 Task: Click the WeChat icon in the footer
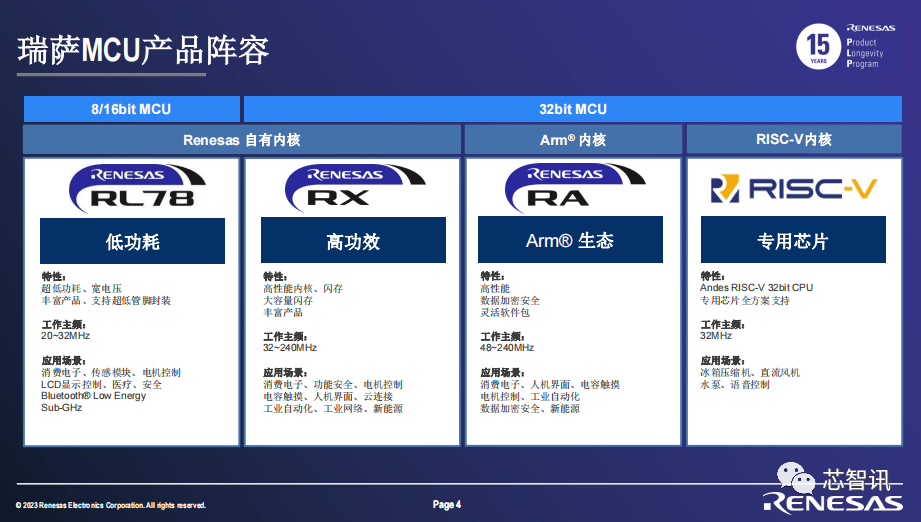click(x=796, y=477)
